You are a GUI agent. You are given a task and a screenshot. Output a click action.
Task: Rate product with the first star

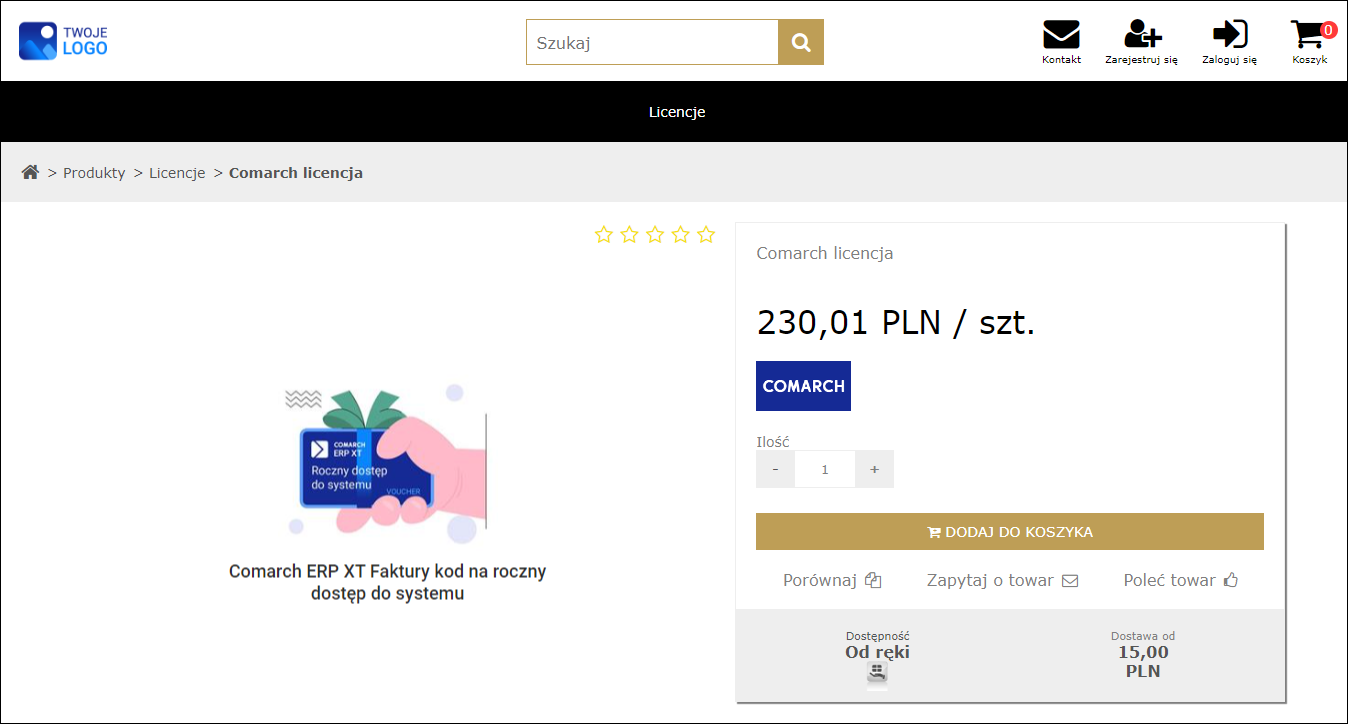604,235
